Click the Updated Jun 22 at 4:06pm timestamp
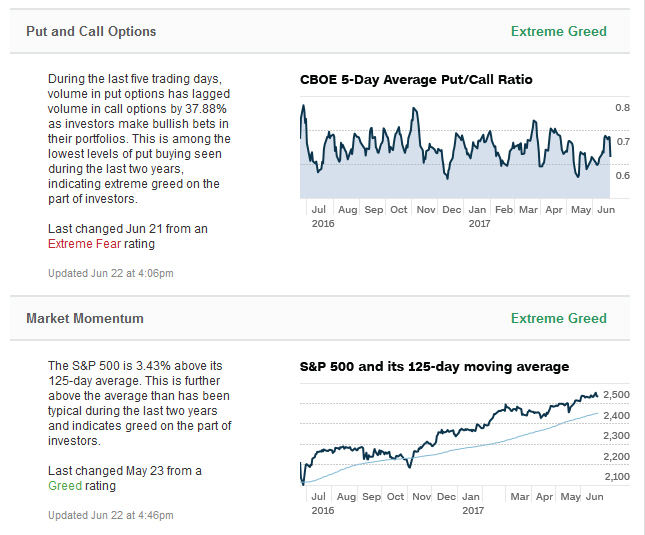Image resolution: width=645 pixels, height=535 pixels. (111, 273)
